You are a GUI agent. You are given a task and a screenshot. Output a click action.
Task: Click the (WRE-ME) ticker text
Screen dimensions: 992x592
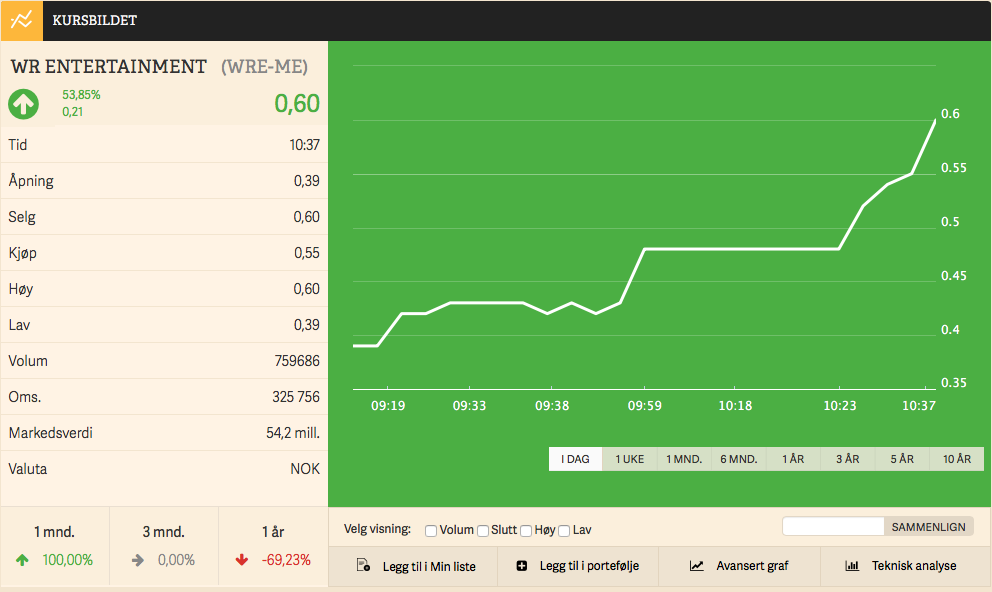click(264, 67)
